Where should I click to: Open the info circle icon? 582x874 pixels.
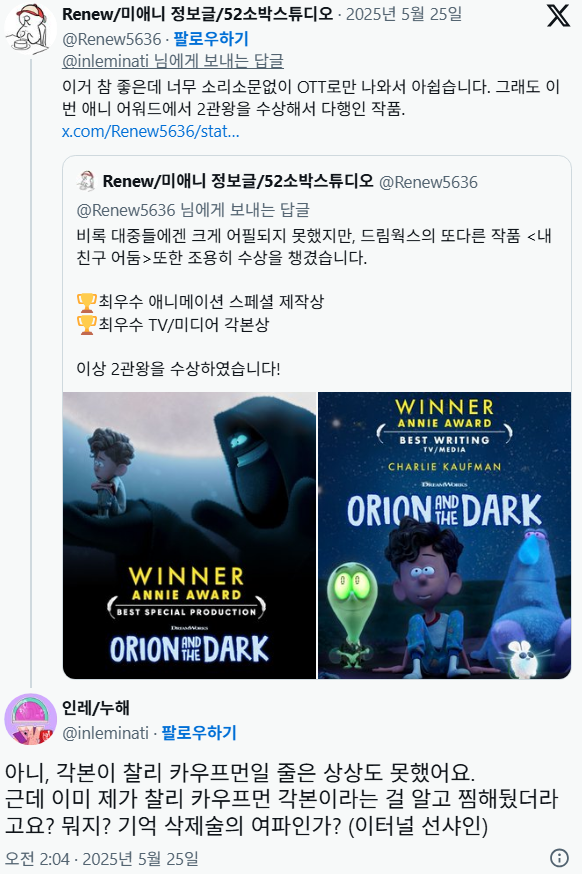(559, 857)
